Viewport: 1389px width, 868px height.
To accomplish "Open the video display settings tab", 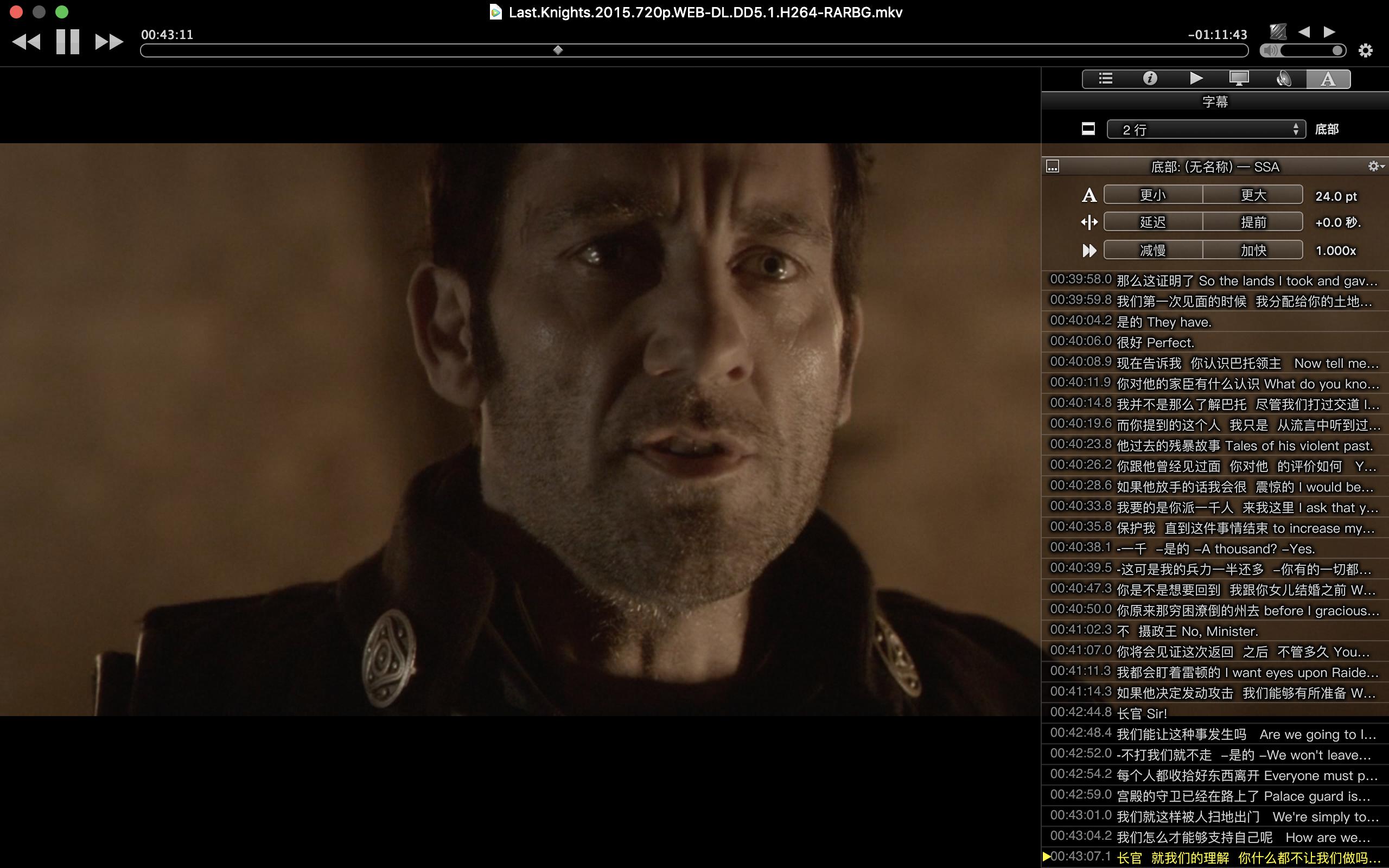I will [x=1239, y=79].
